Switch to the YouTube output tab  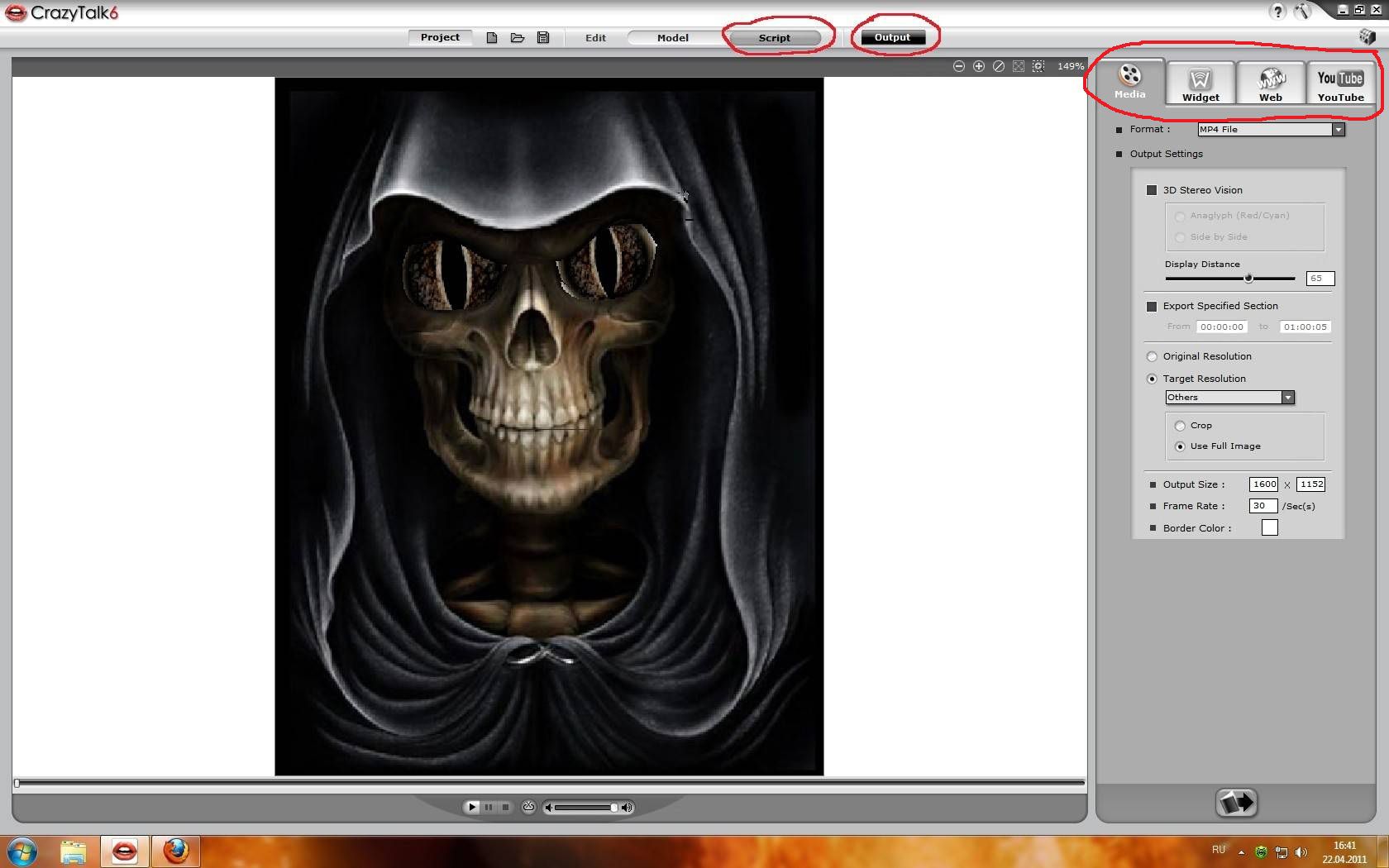click(1340, 83)
